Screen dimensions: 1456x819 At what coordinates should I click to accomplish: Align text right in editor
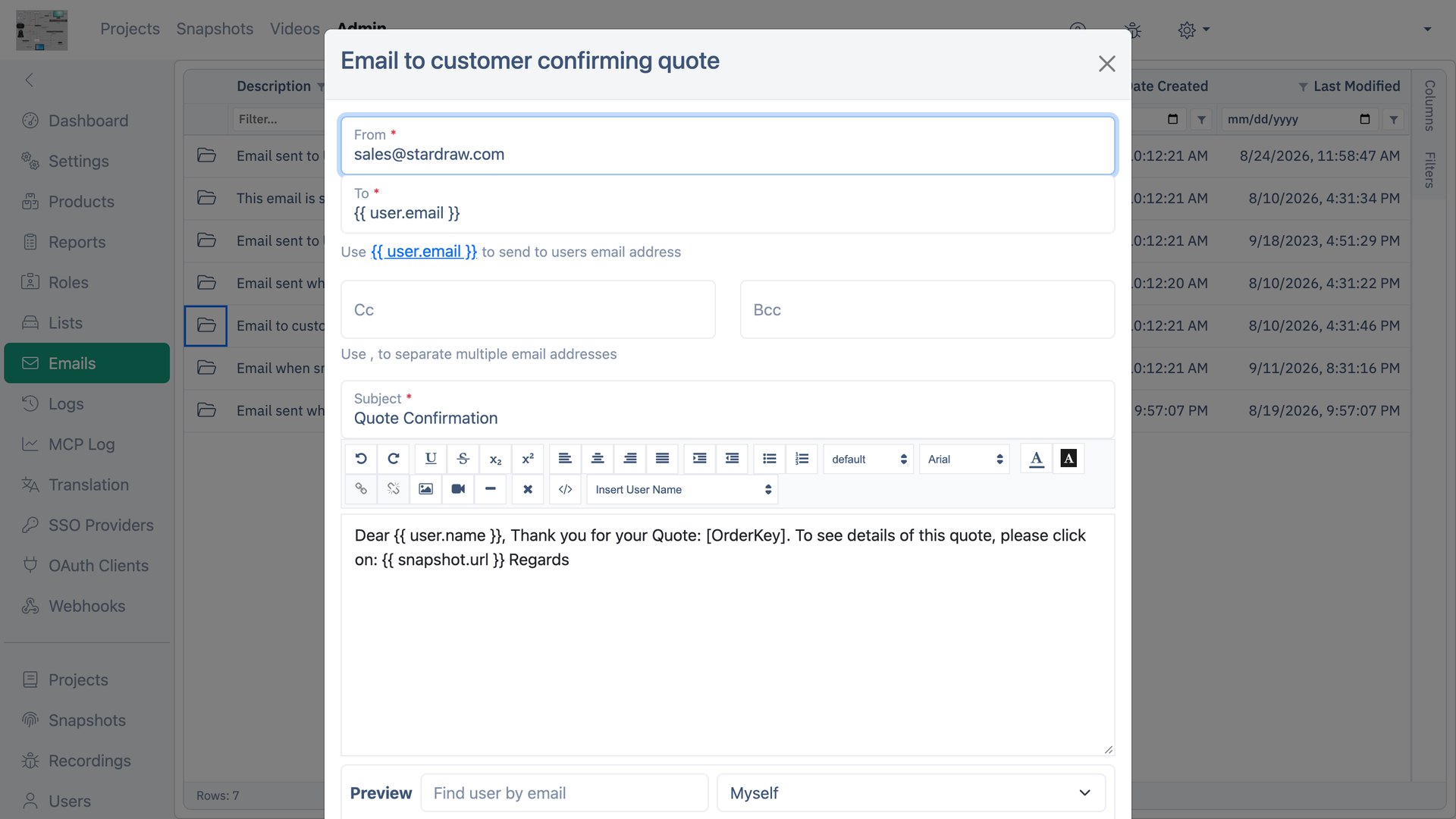[x=630, y=459]
